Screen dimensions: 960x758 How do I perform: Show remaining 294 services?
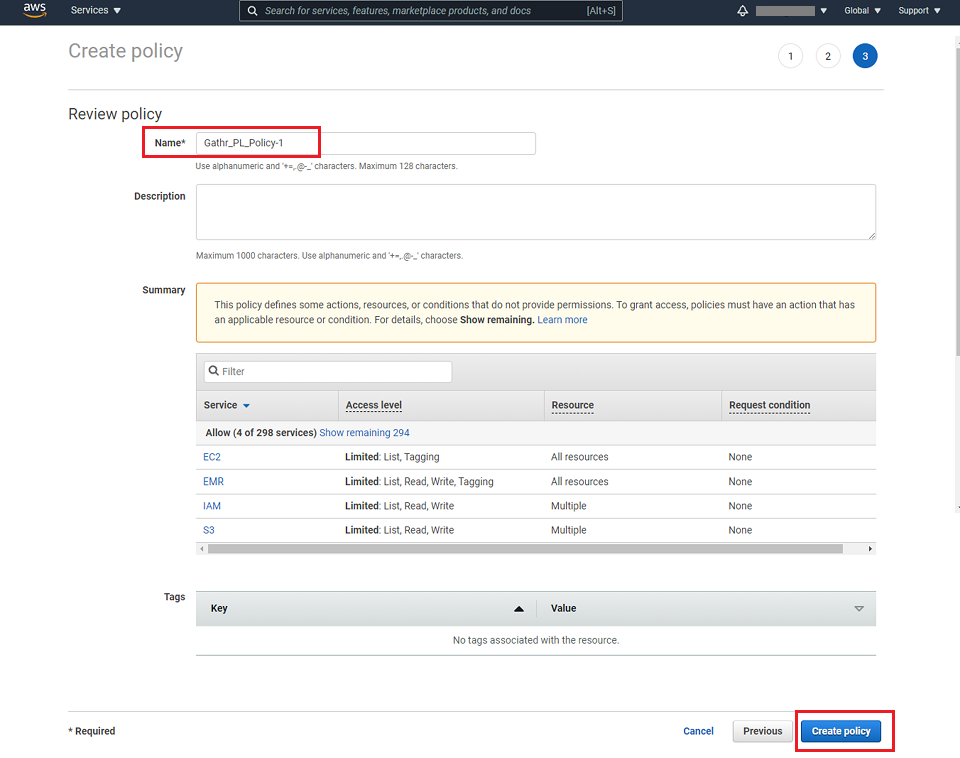[x=364, y=433]
